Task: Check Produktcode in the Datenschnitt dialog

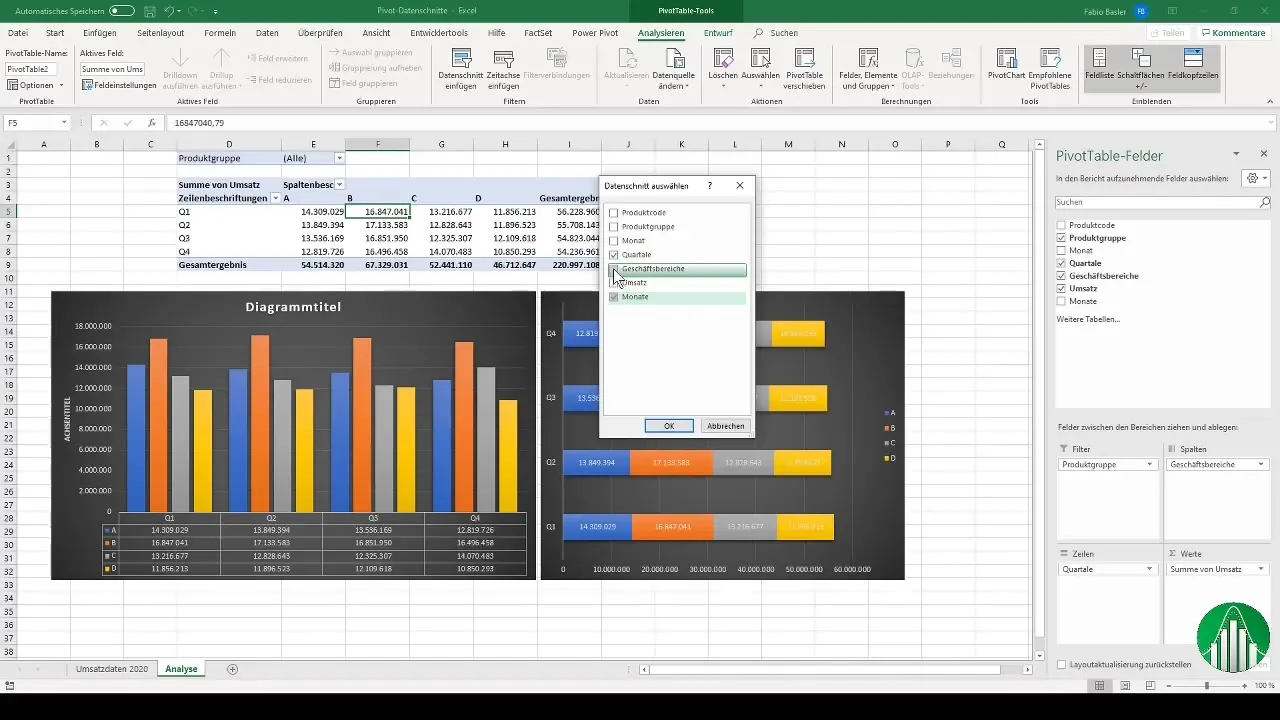Action: tap(614, 213)
